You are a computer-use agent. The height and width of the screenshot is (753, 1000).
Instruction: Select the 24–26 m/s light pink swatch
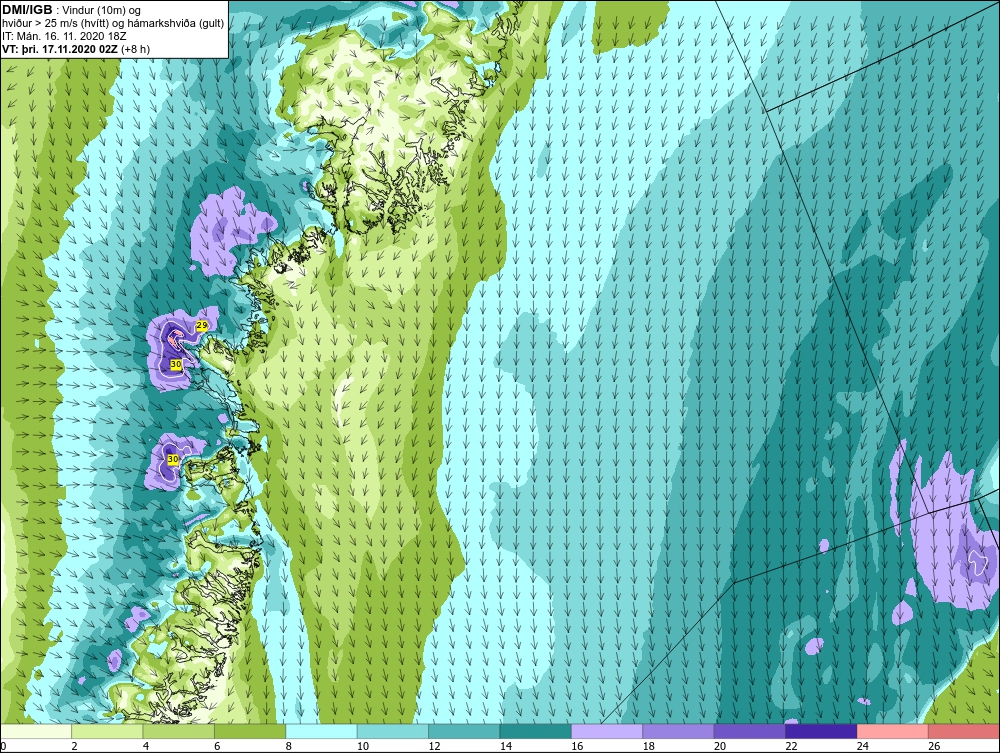893,731
